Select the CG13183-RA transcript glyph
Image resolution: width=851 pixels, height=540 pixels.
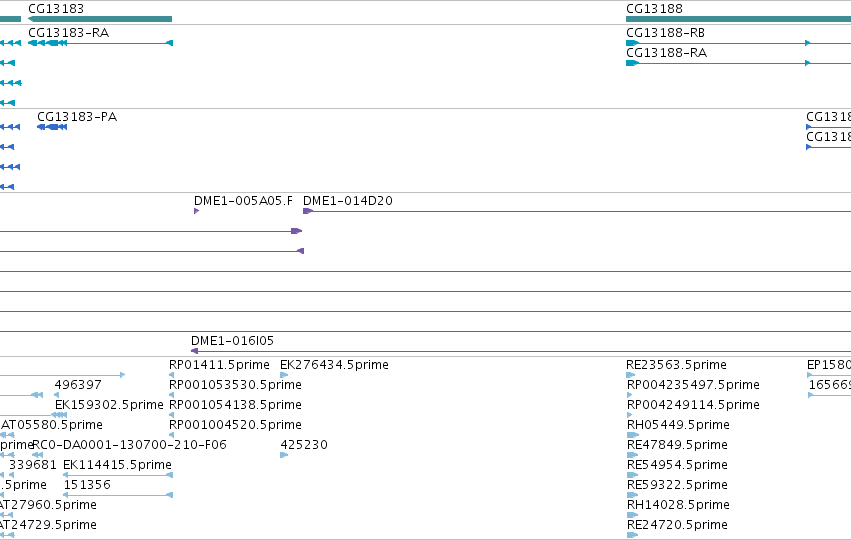(x=100, y=43)
